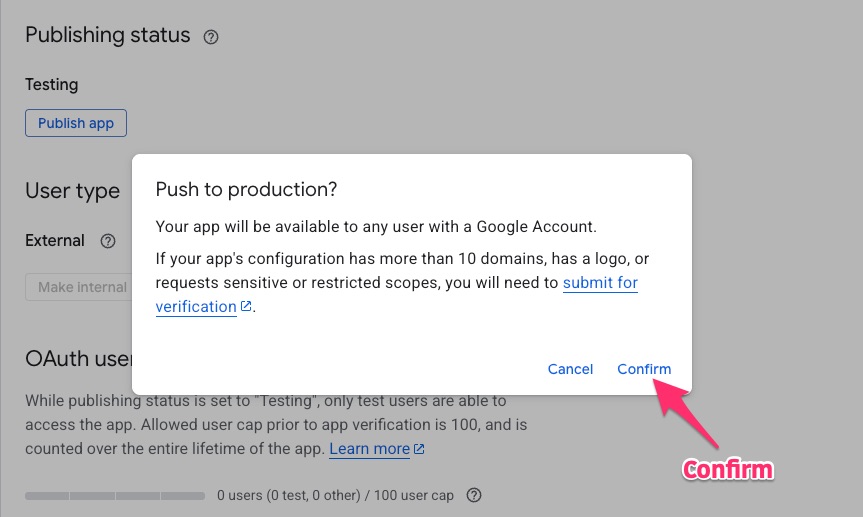Confirm pushing the app to production

point(644,369)
